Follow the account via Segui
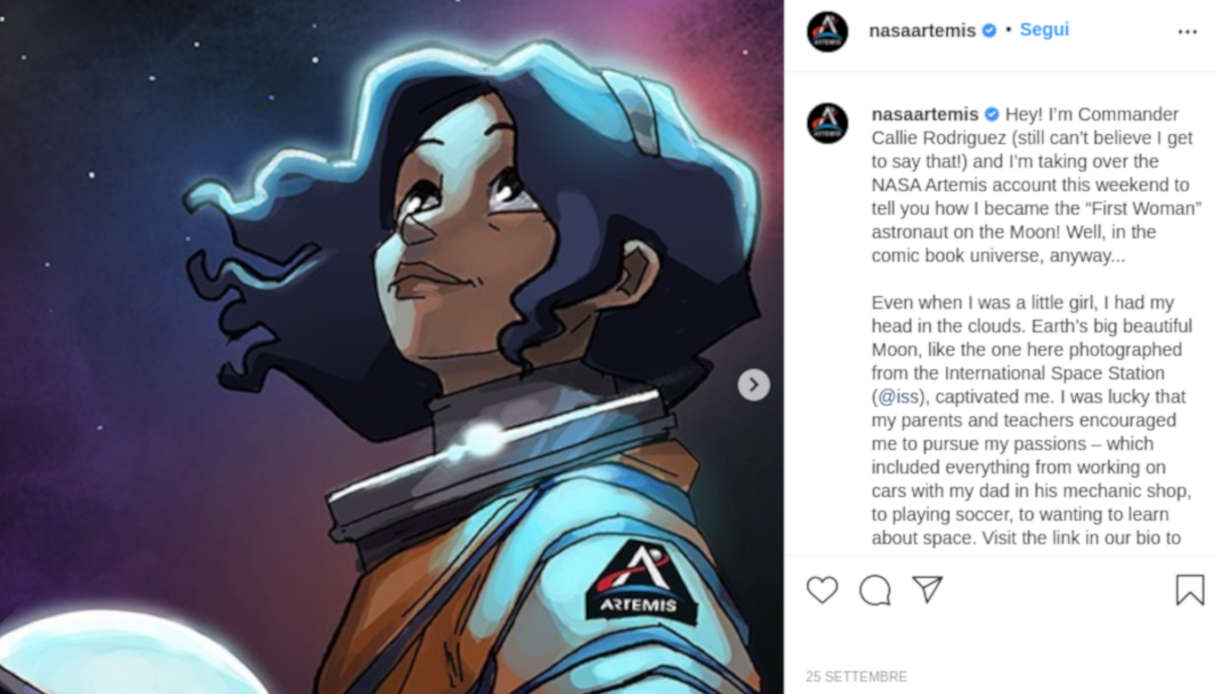1217x694 pixels. (1044, 30)
